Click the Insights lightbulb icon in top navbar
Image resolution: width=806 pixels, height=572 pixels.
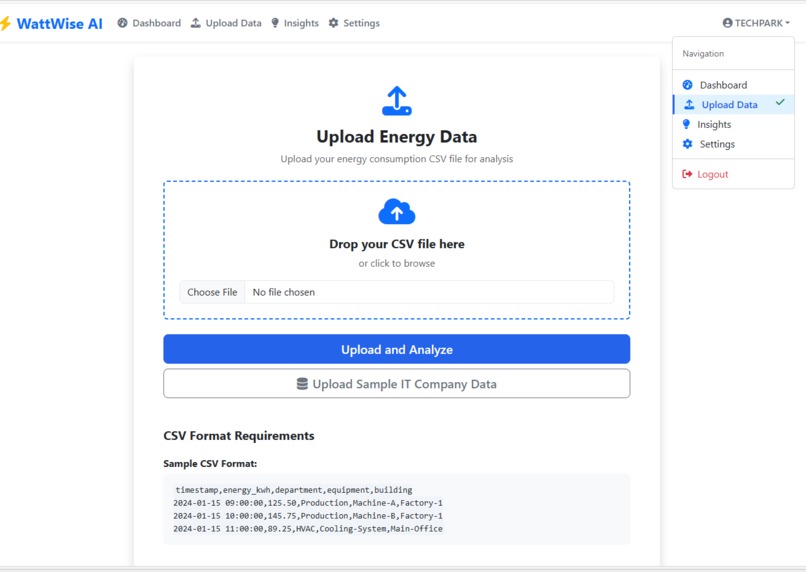275,23
